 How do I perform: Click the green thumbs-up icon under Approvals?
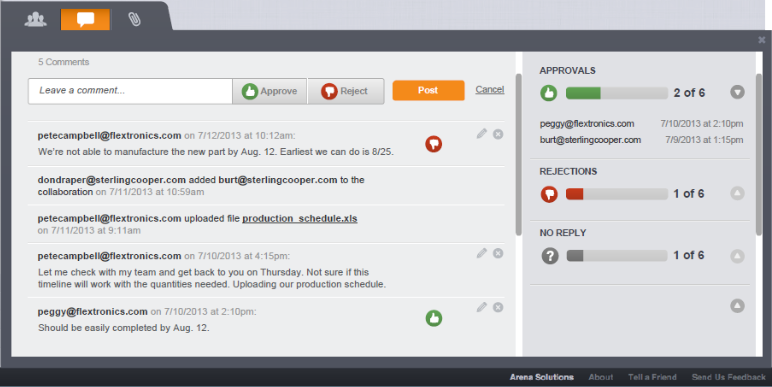click(x=549, y=93)
